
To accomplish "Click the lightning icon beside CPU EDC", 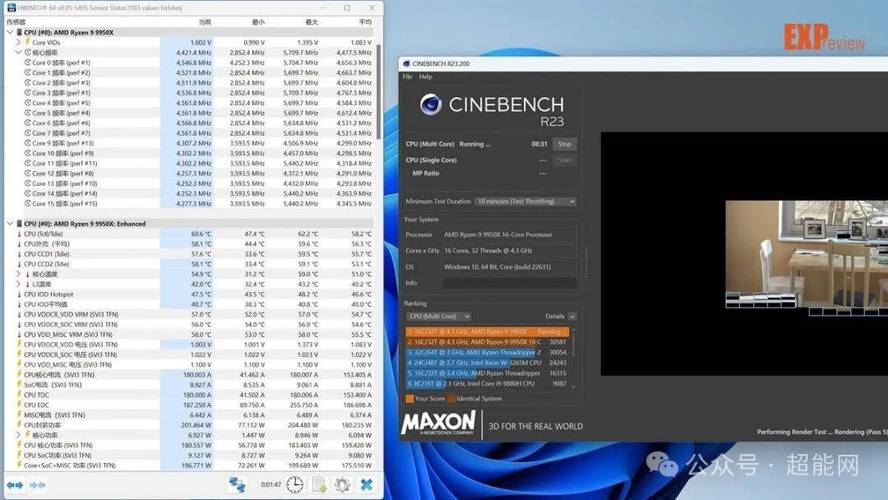I will (x=19, y=405).
